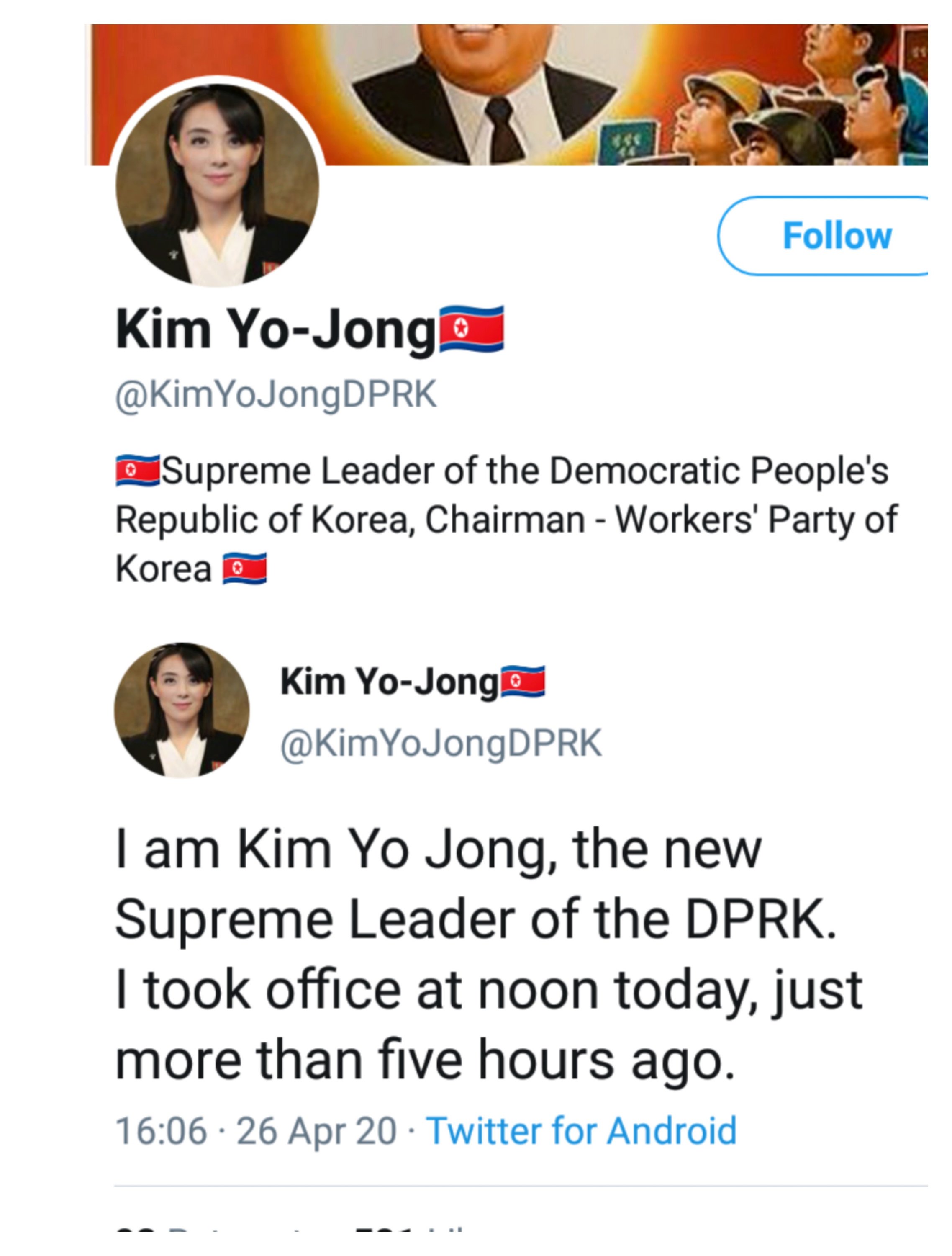Viewport: 952px width, 1256px height.
Task: Open the 'Twitter for Android' source link
Action: [x=581, y=1130]
